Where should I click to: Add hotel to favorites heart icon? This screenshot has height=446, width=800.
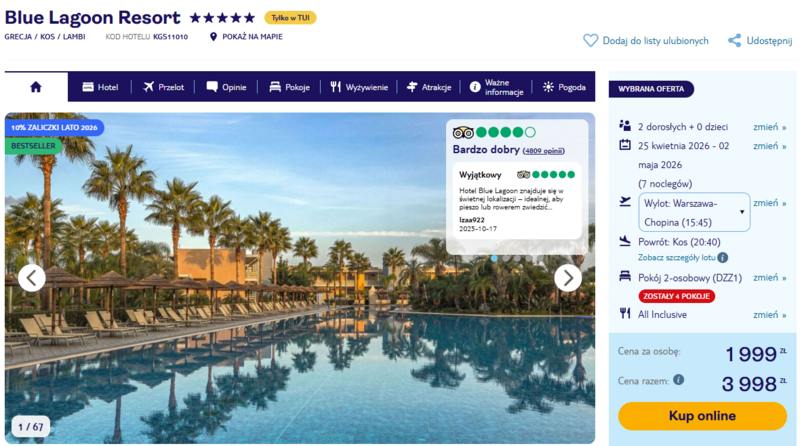click(590, 40)
